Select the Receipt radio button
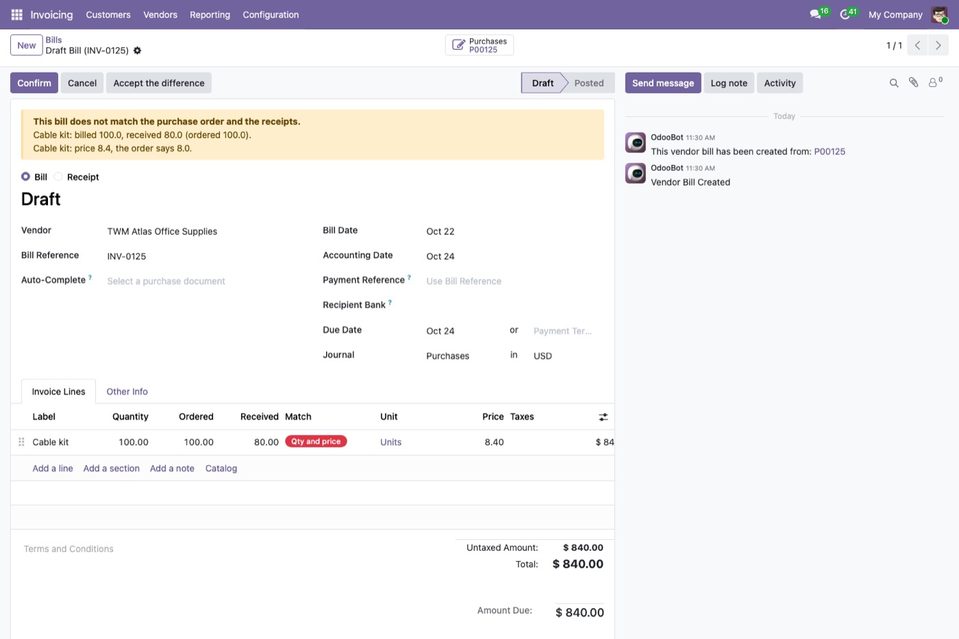This screenshot has width=959, height=639. (x=58, y=177)
